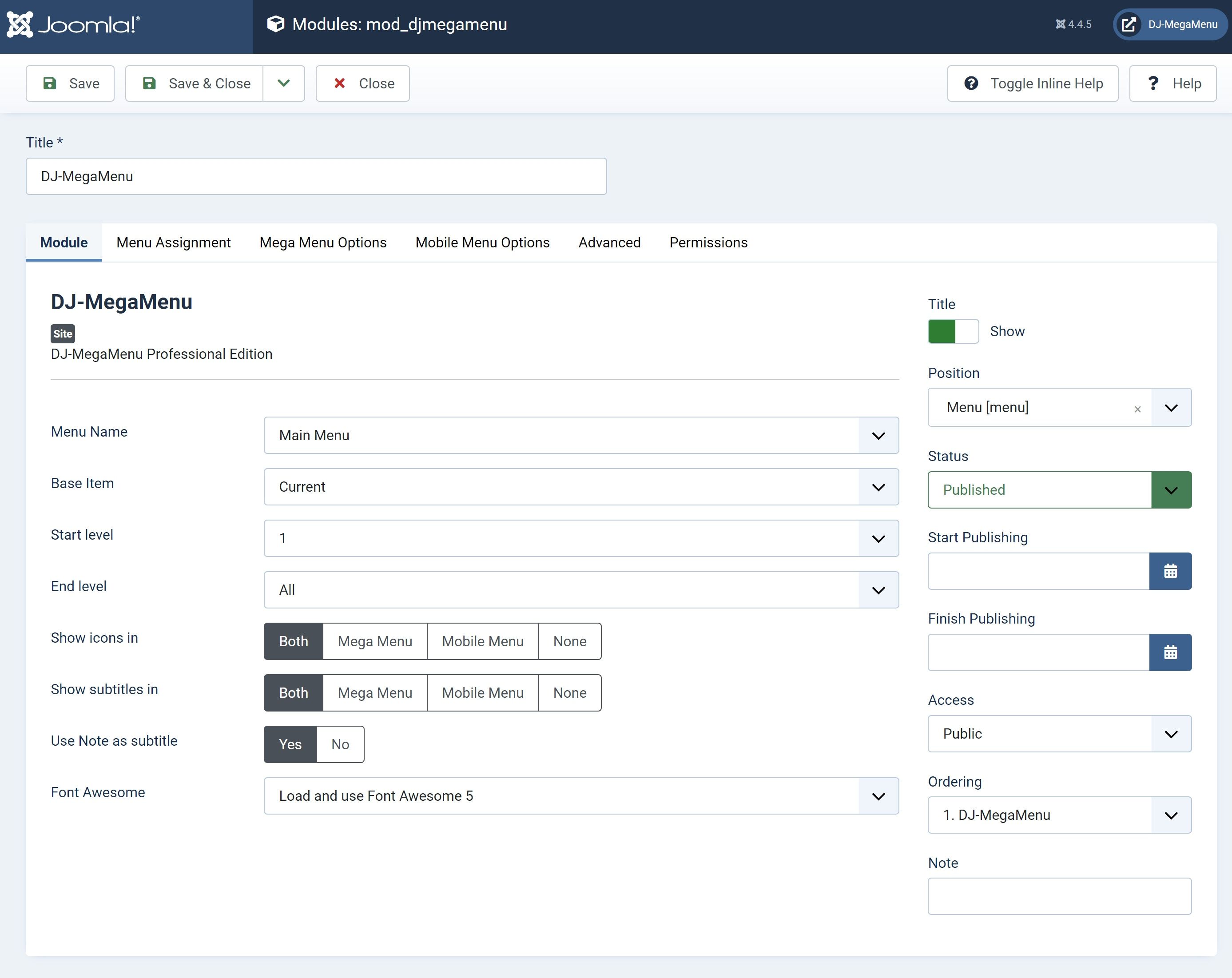The width and height of the screenshot is (1232, 978).
Task: Toggle the Title Show switch
Action: pos(953,331)
